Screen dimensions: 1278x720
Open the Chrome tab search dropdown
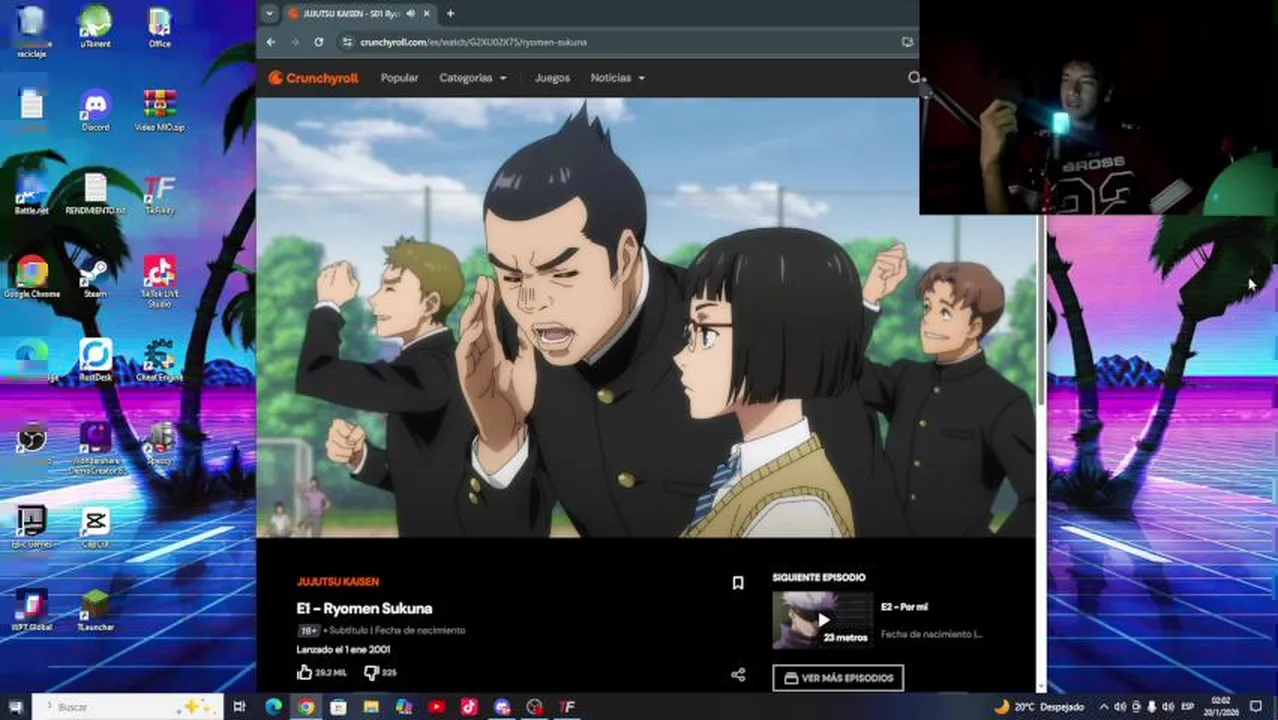tap(268, 13)
